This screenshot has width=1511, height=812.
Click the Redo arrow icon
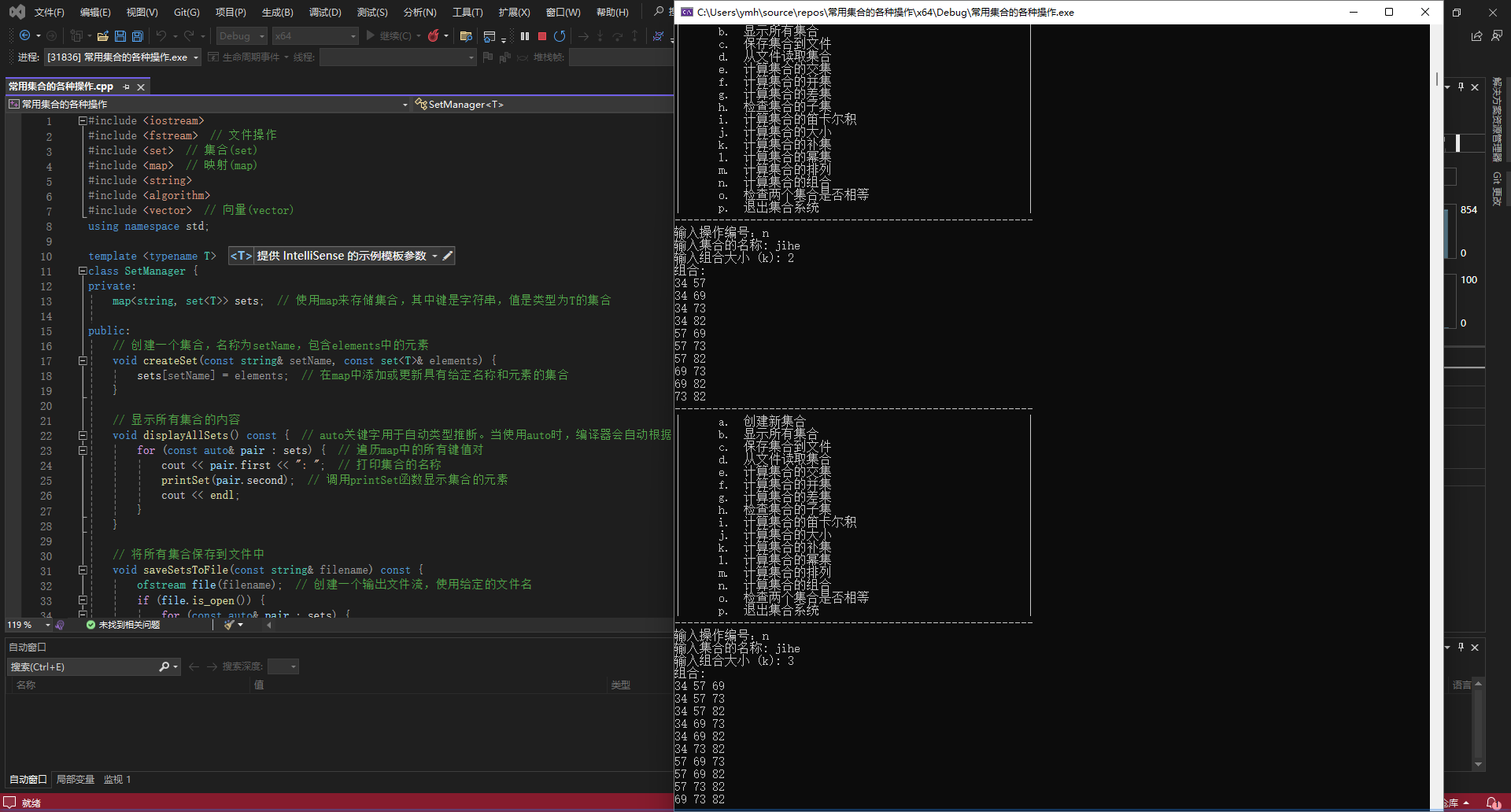coord(189,36)
